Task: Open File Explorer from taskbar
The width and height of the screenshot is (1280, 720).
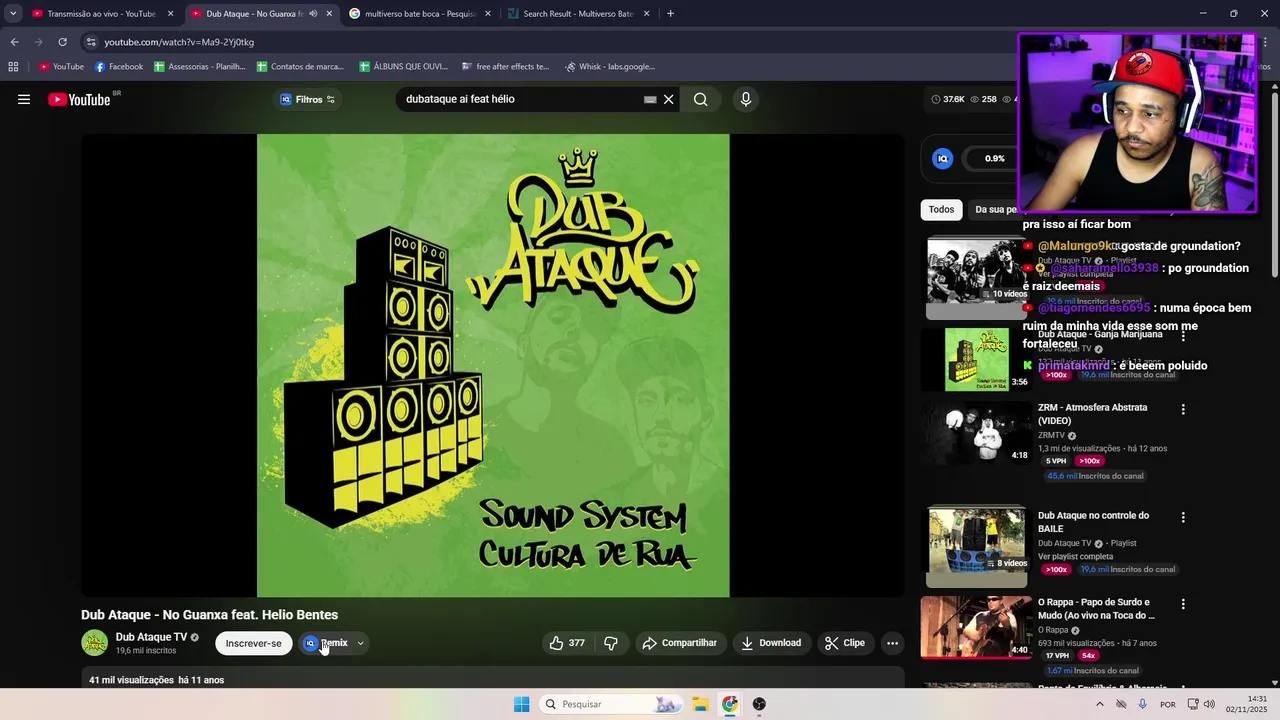Action: pos(701,704)
